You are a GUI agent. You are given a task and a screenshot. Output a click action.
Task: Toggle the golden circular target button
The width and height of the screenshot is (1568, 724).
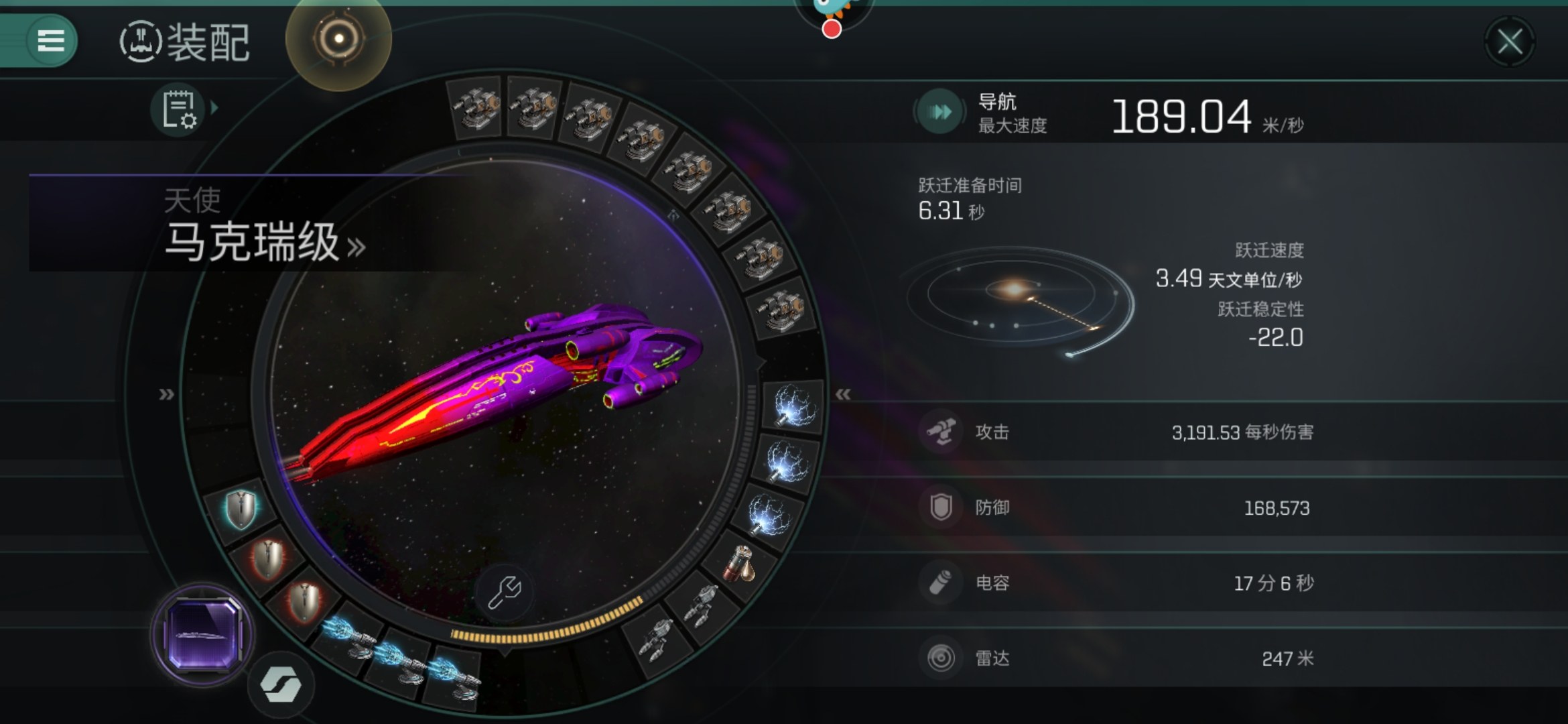click(x=339, y=40)
